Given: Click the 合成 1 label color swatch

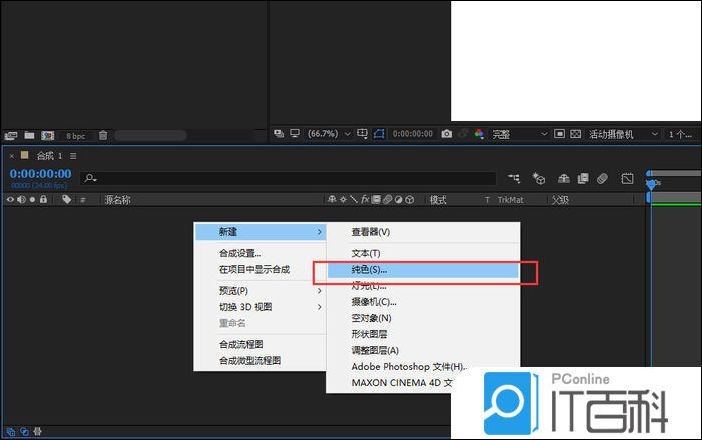Looking at the screenshot, I should coord(25,155).
